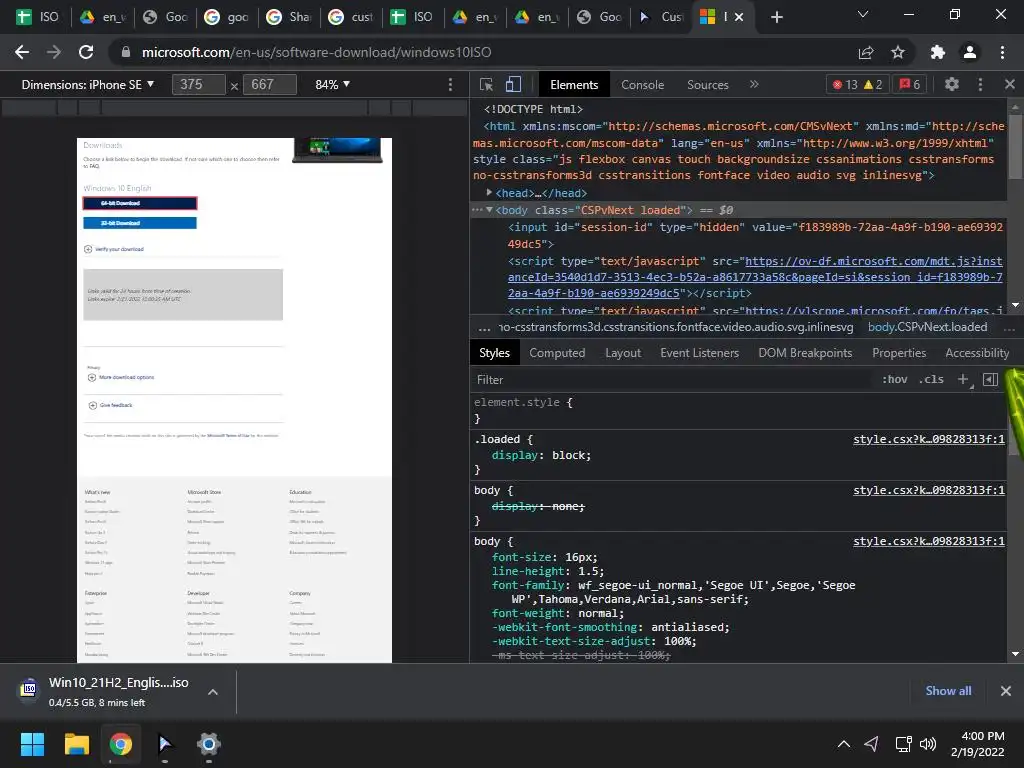Select the Elements tab
The height and width of the screenshot is (768, 1024).
[574, 85]
